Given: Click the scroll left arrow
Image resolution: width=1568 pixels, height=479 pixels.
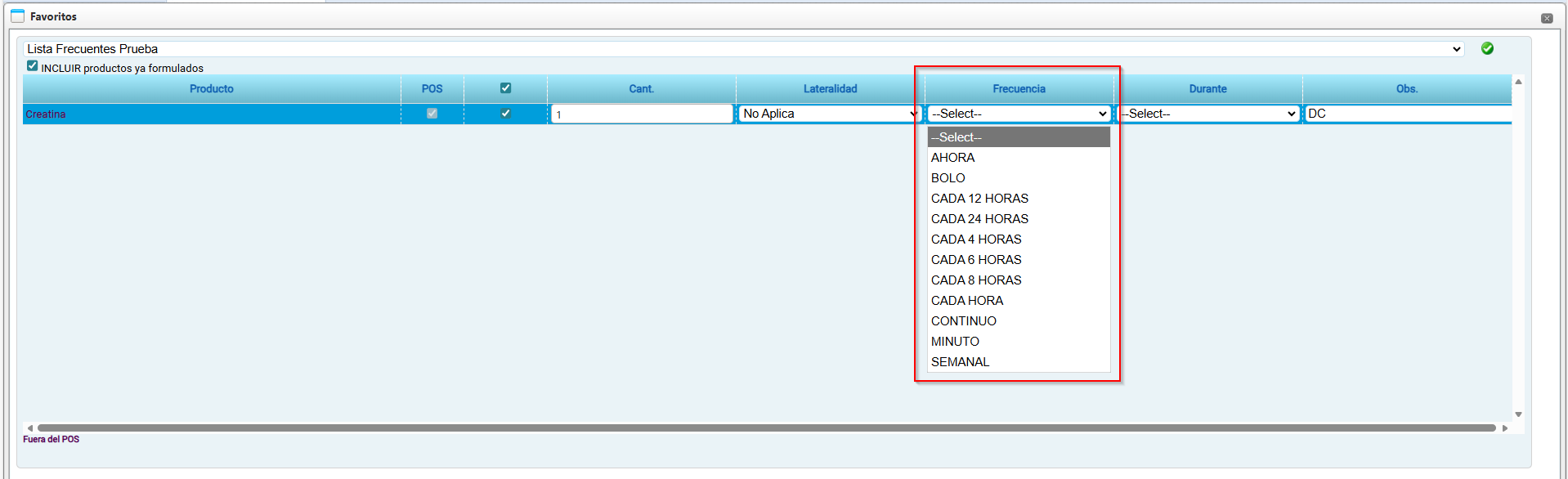Looking at the screenshot, I should pos(30,428).
